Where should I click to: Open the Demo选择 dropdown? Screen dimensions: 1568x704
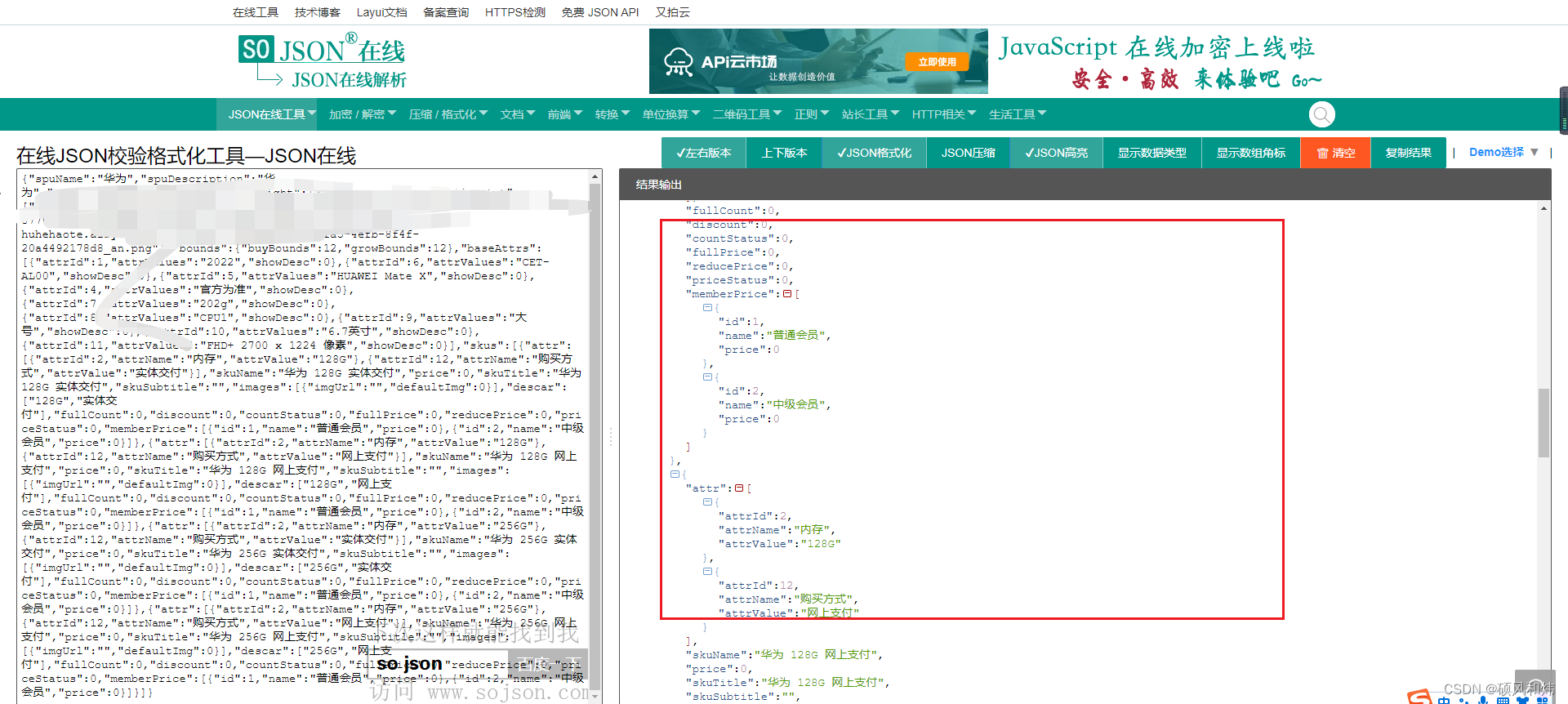coord(1503,152)
